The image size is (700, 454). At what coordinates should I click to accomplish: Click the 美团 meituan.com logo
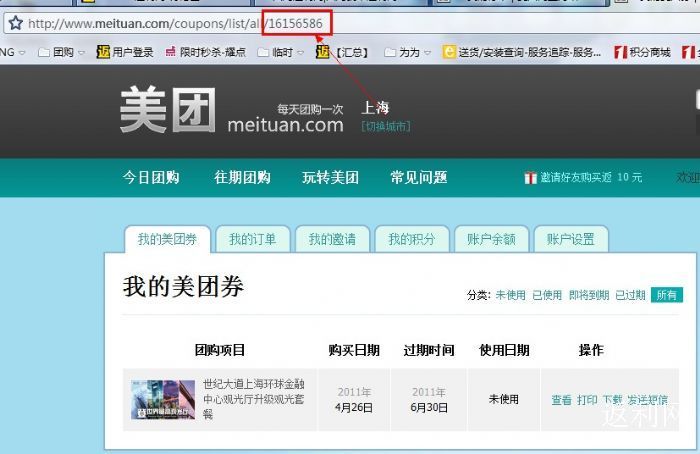[x=232, y=110]
